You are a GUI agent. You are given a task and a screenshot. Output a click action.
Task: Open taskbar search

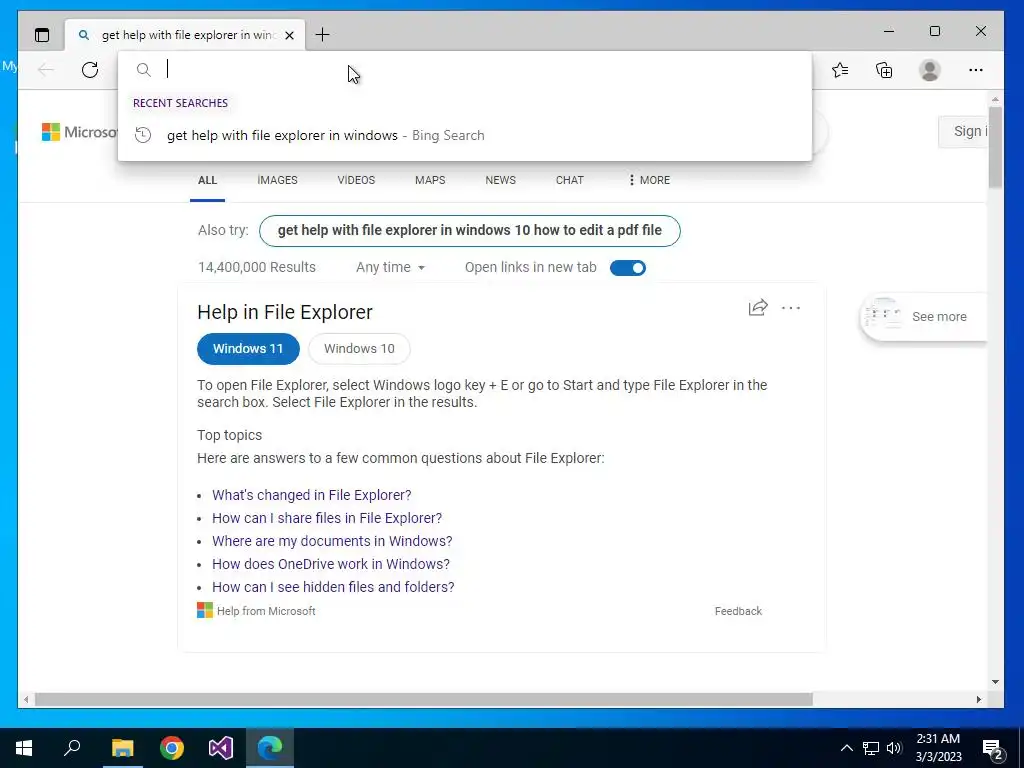coord(72,748)
